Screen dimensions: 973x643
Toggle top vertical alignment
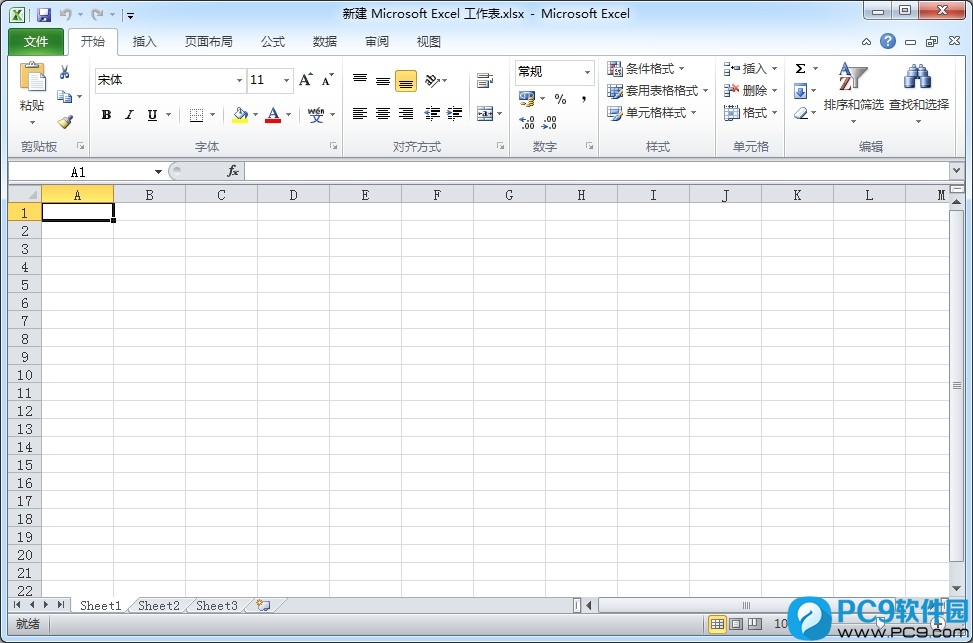pyautogui.click(x=360, y=81)
